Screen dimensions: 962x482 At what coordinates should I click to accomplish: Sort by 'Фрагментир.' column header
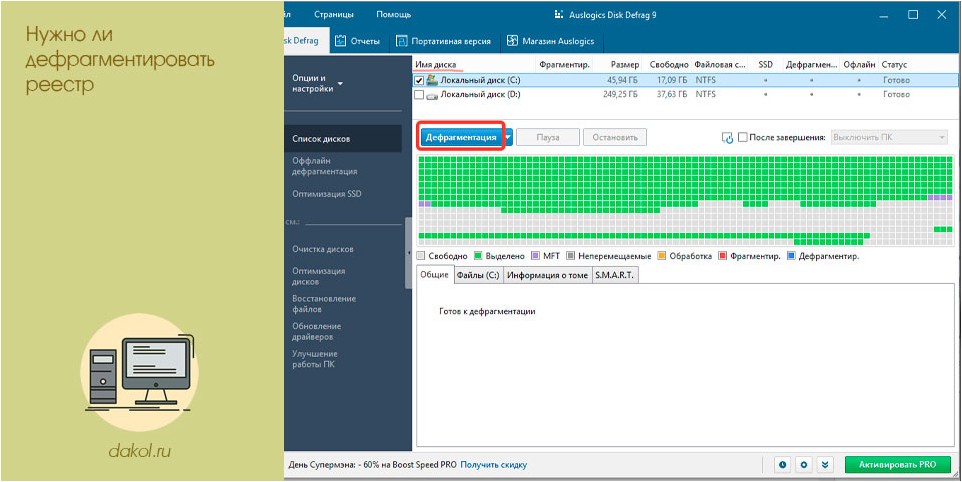click(564, 64)
